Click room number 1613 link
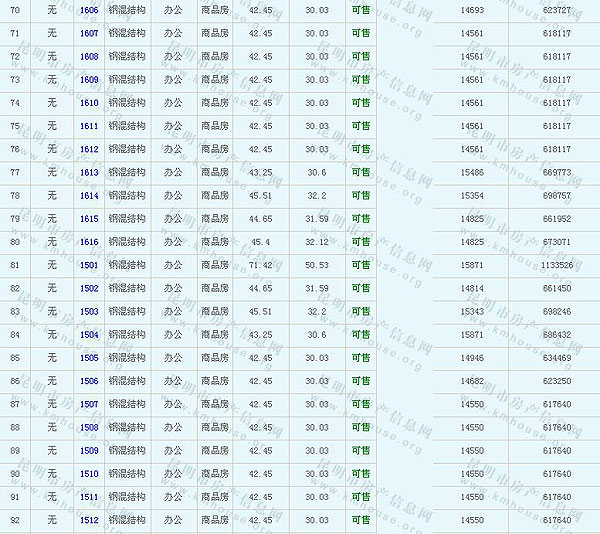600x534 pixels. 89,172
